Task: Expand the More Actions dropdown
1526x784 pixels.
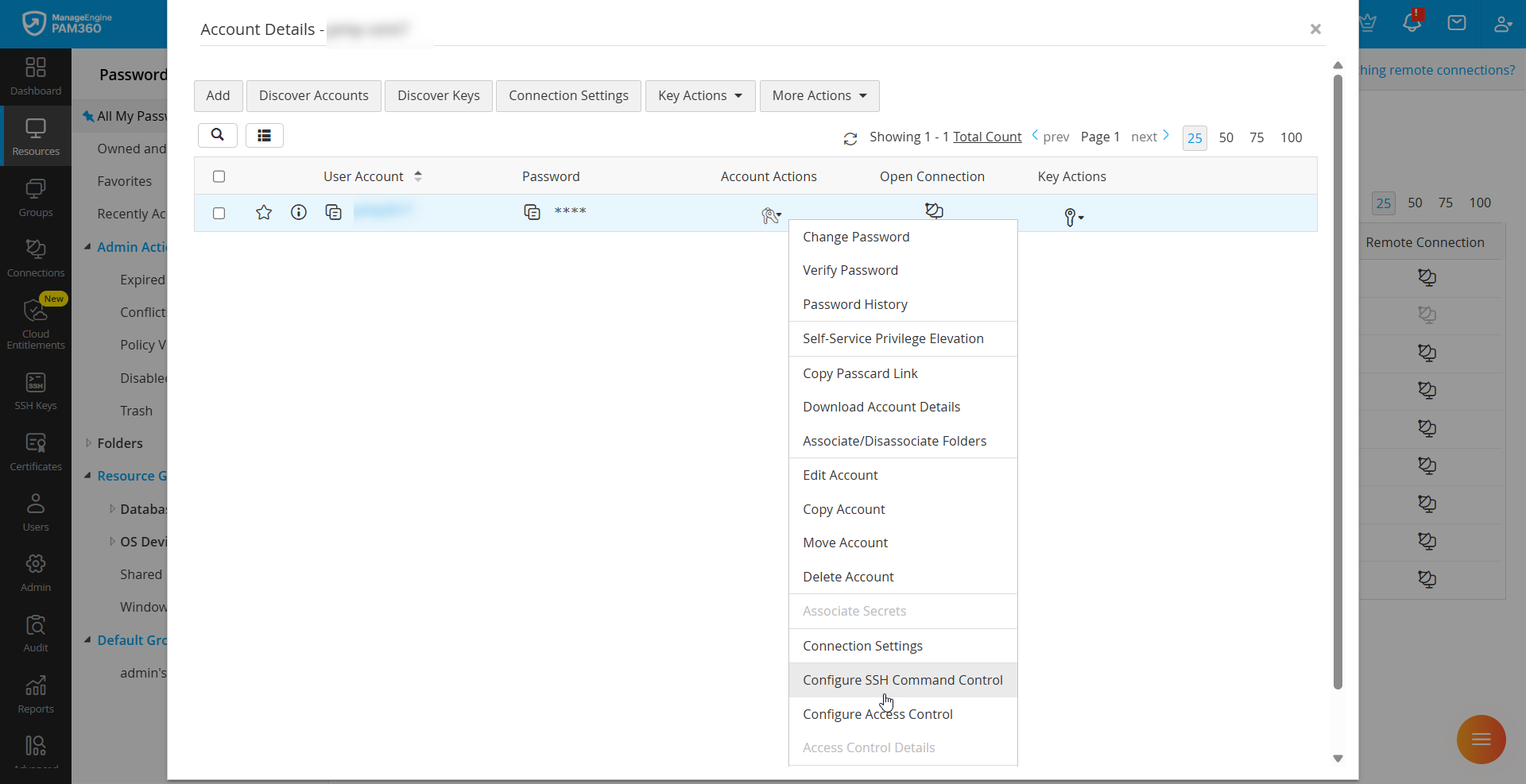Action: (819, 96)
